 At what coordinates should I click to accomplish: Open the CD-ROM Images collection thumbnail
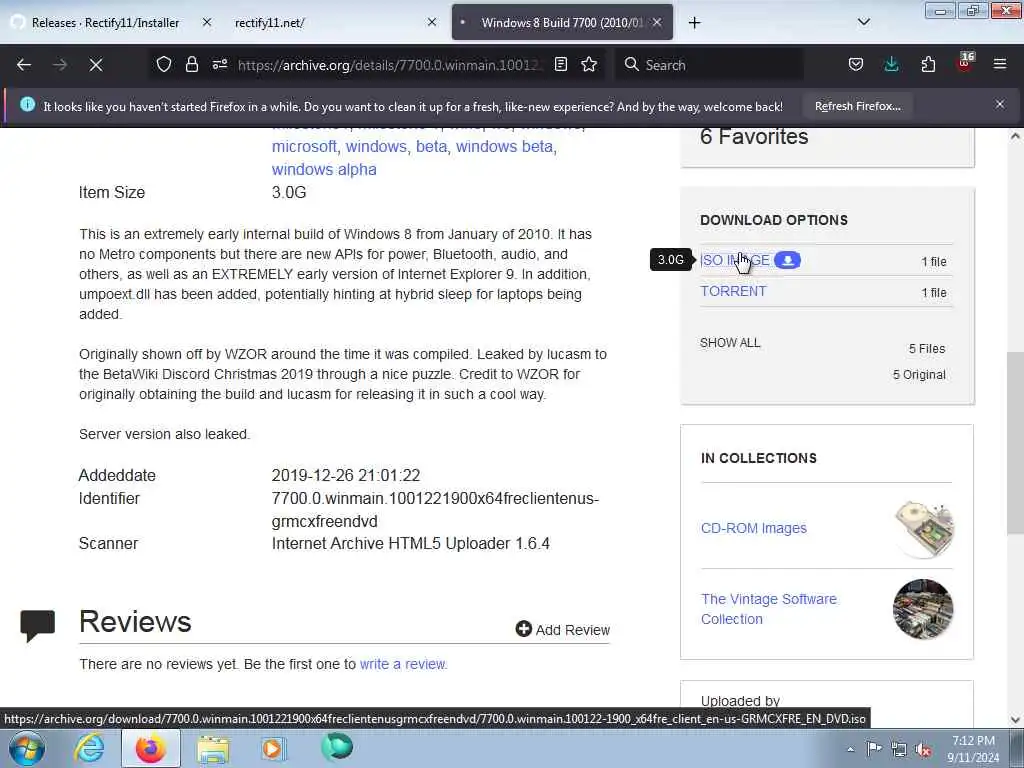tap(923, 529)
